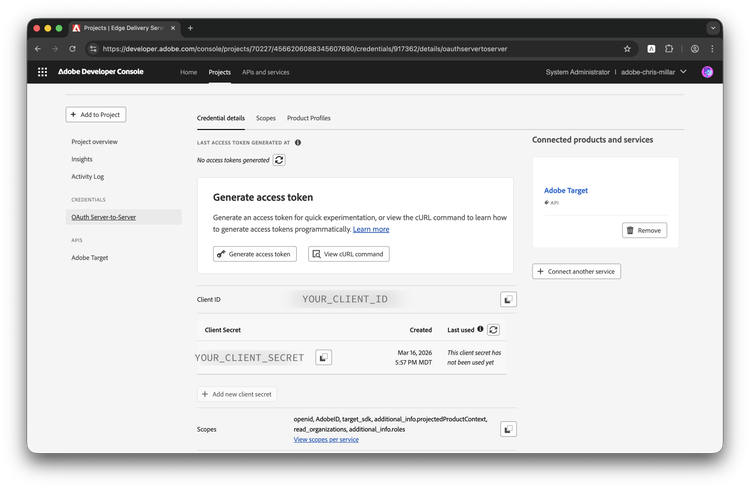Screen dimensions: 750x489
Task: Click the user profile avatar
Action: pyautogui.click(x=707, y=72)
